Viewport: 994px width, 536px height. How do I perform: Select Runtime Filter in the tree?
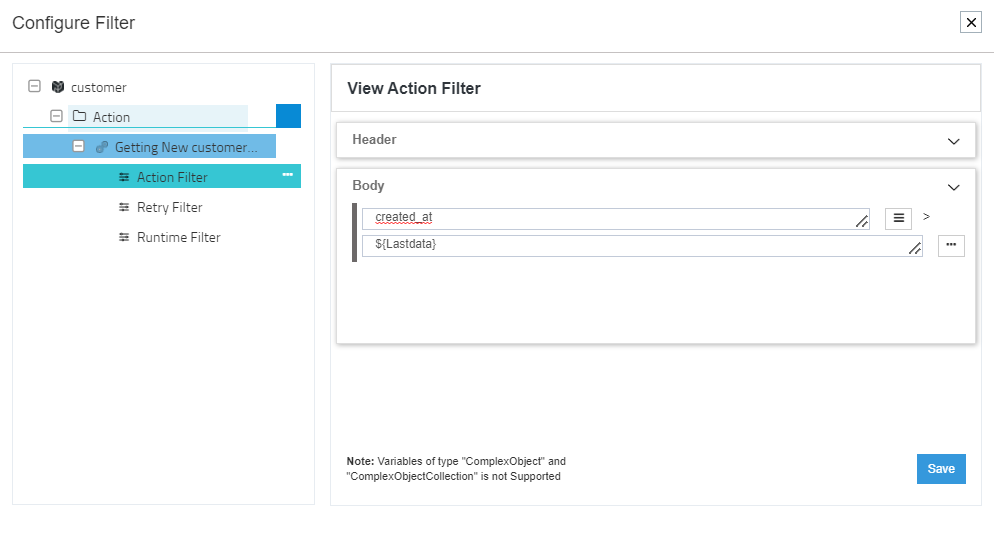pos(178,237)
